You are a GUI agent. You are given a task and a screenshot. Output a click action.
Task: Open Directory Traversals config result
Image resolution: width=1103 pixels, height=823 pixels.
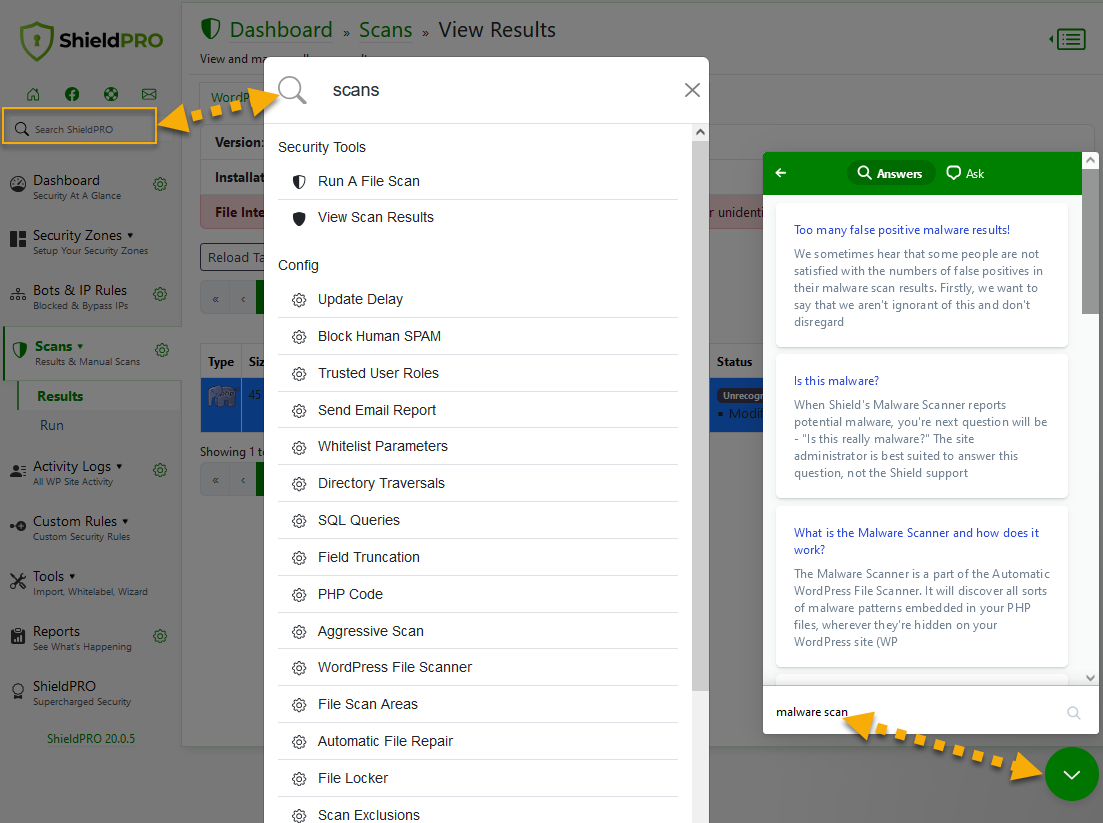[478, 483]
